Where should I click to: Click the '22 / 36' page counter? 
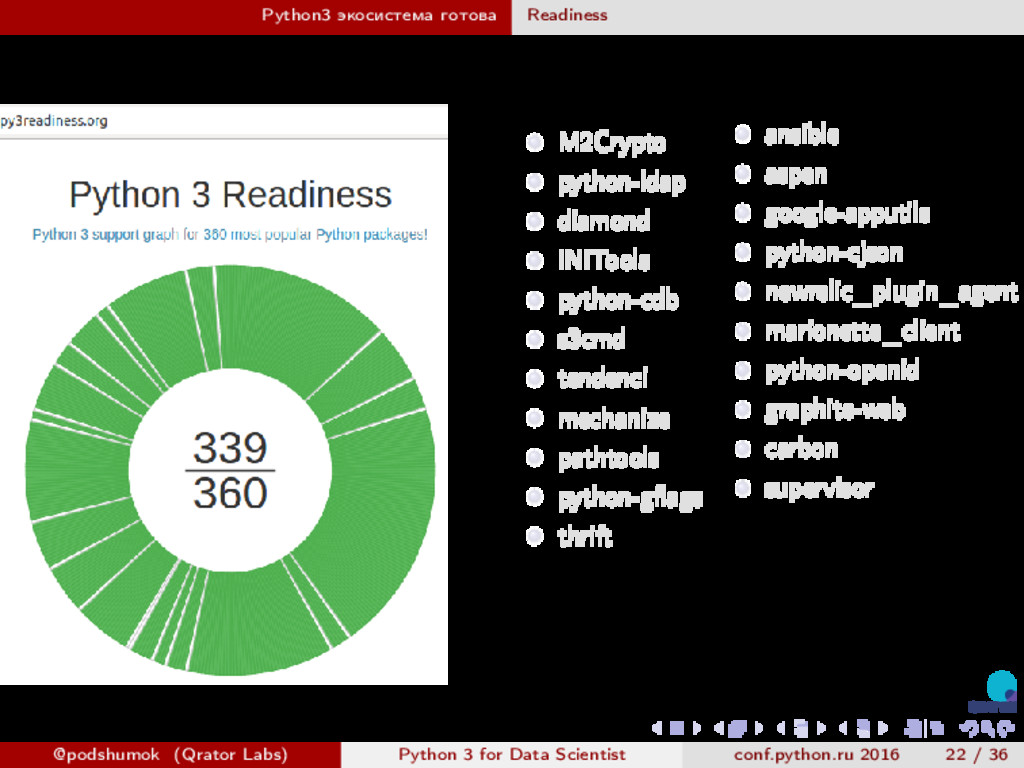click(976, 755)
